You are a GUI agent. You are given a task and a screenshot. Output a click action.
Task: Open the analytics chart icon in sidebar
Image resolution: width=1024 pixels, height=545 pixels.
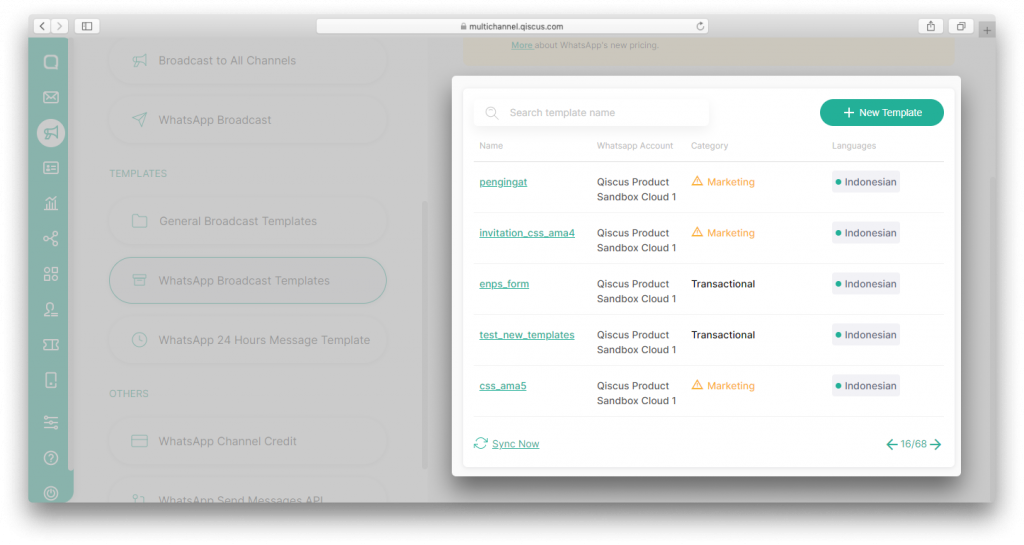51,203
